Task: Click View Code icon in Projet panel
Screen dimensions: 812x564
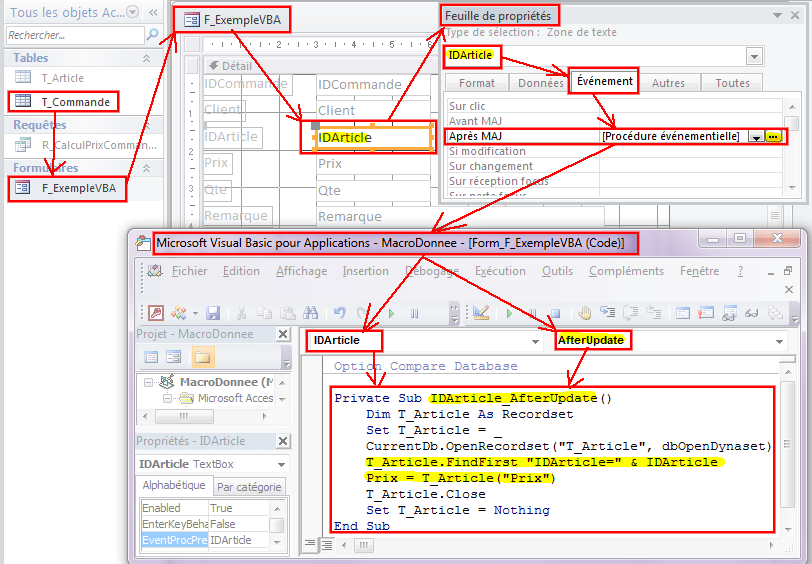Action: click(151, 357)
